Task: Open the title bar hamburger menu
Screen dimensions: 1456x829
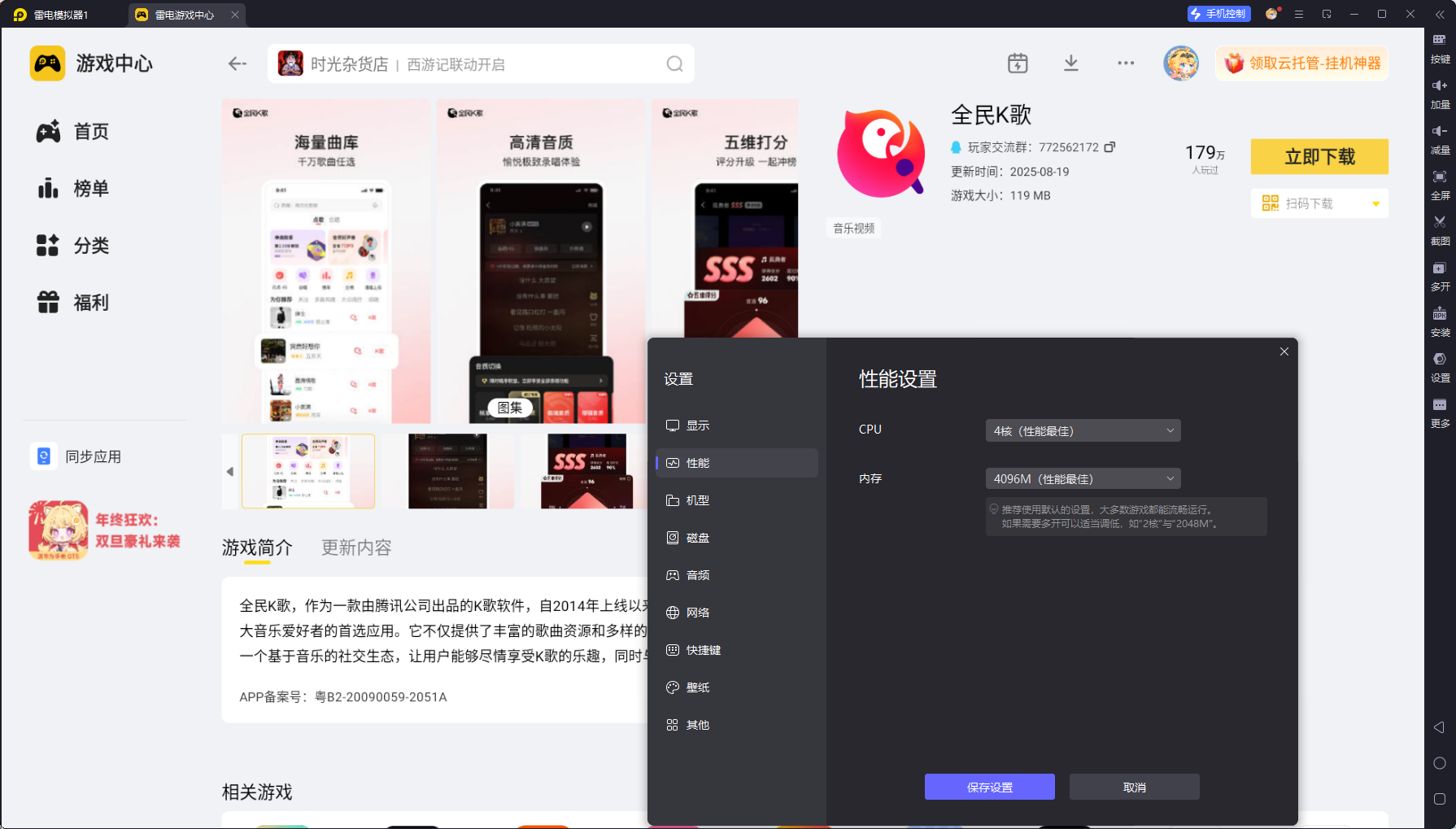Action: click(x=1299, y=15)
